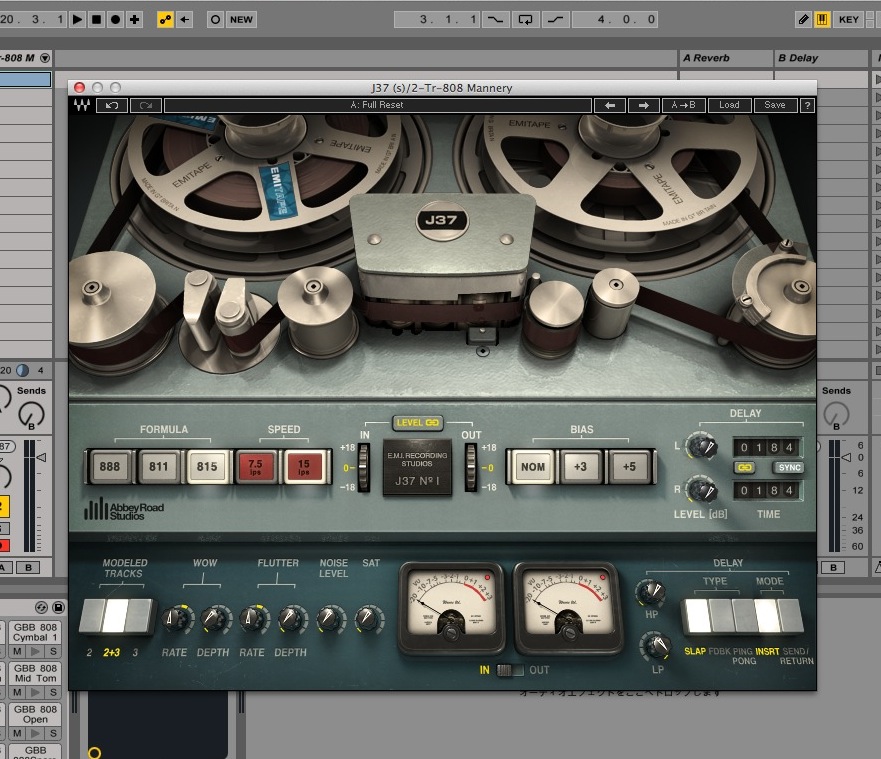
Task: Toggle the punch-in switch
Action: tap(495, 20)
